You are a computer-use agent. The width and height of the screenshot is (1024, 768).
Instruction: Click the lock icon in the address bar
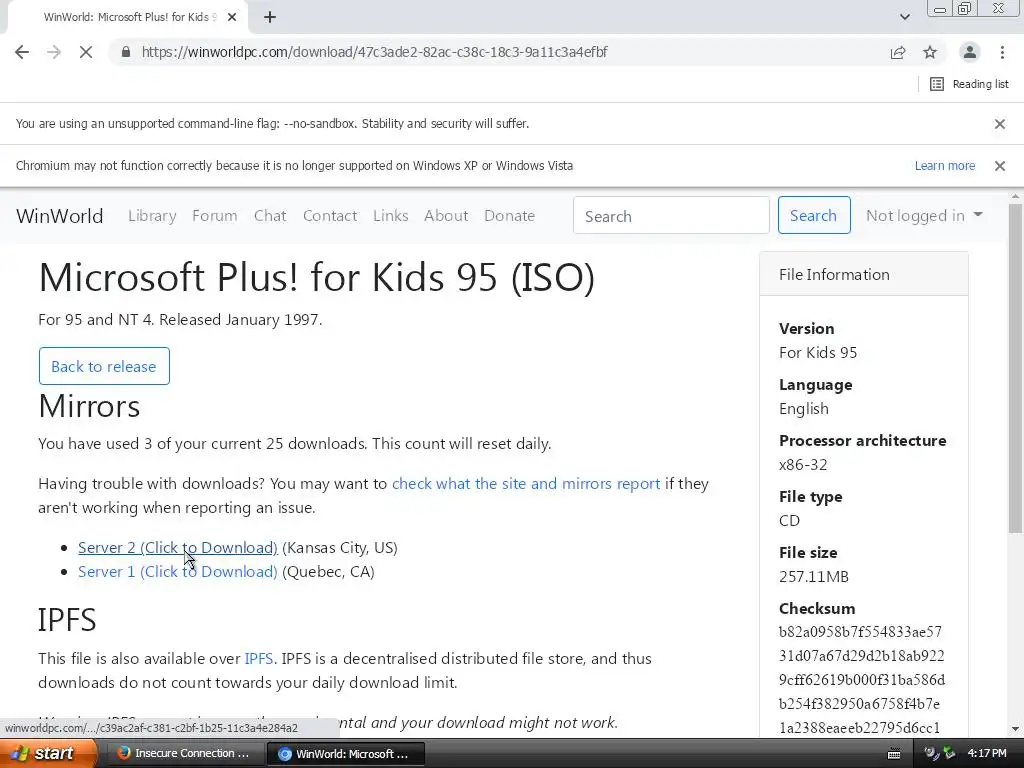coord(126,52)
